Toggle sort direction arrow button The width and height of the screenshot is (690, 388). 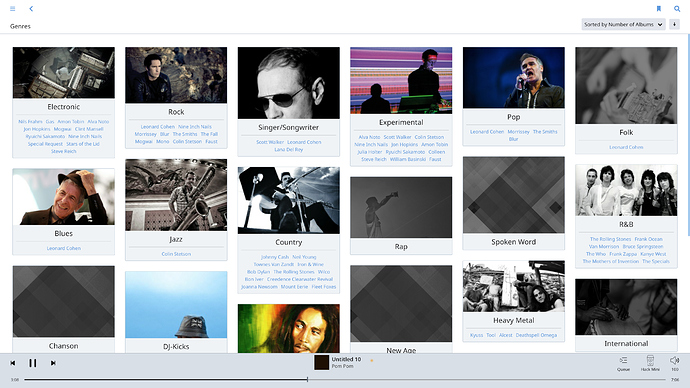click(674, 25)
